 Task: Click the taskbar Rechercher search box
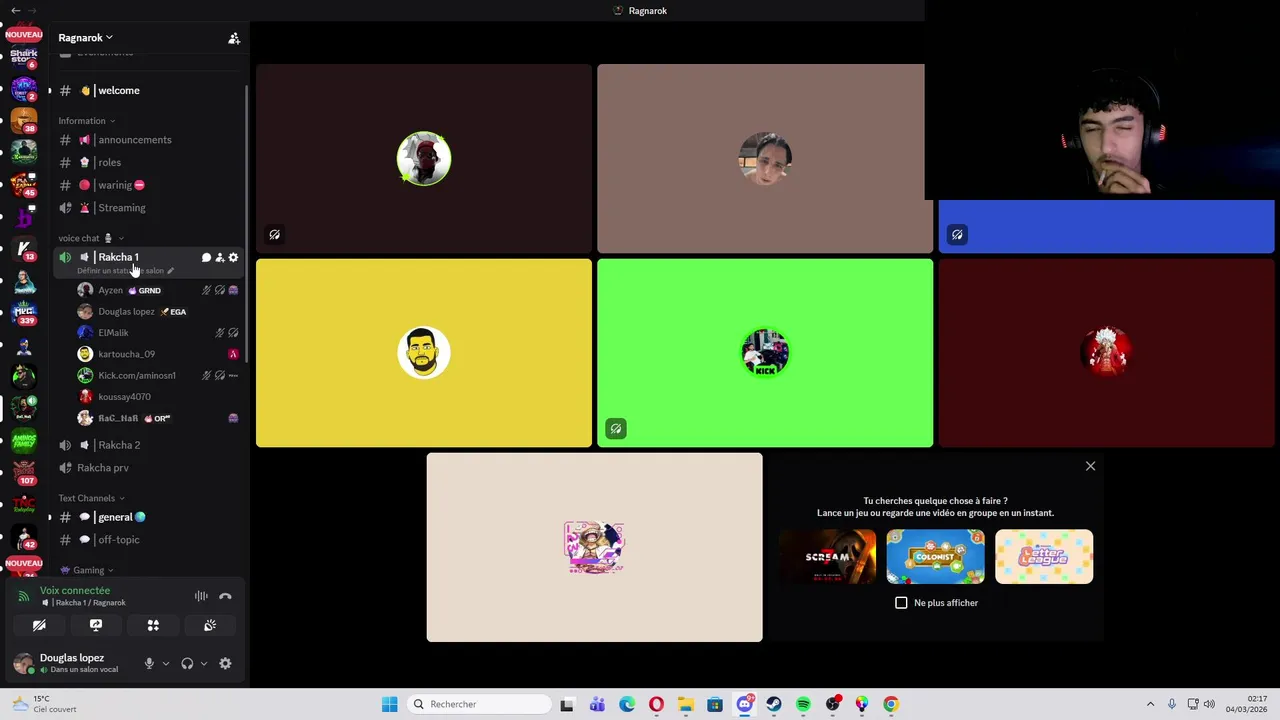[x=480, y=704]
